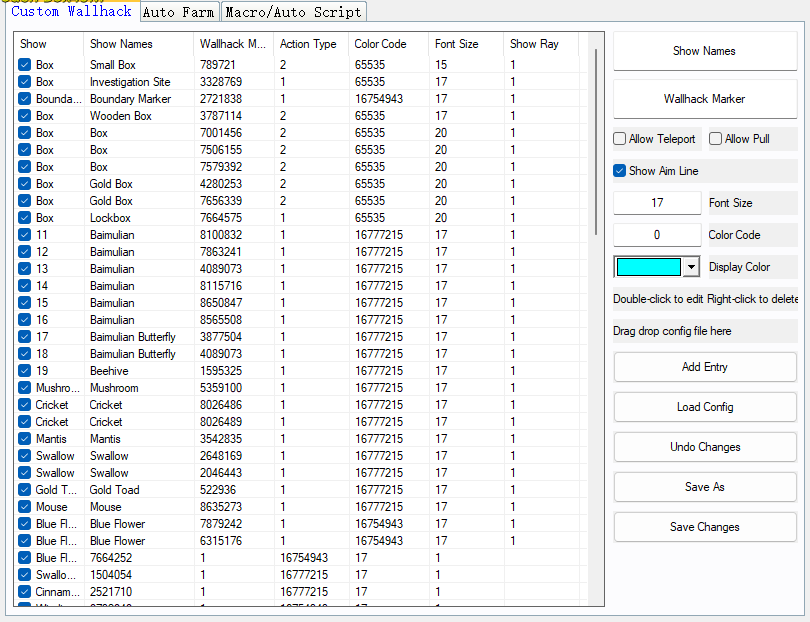Disable the Show Aim Line checkbox
The height and width of the screenshot is (622, 810).
pyautogui.click(x=620, y=171)
